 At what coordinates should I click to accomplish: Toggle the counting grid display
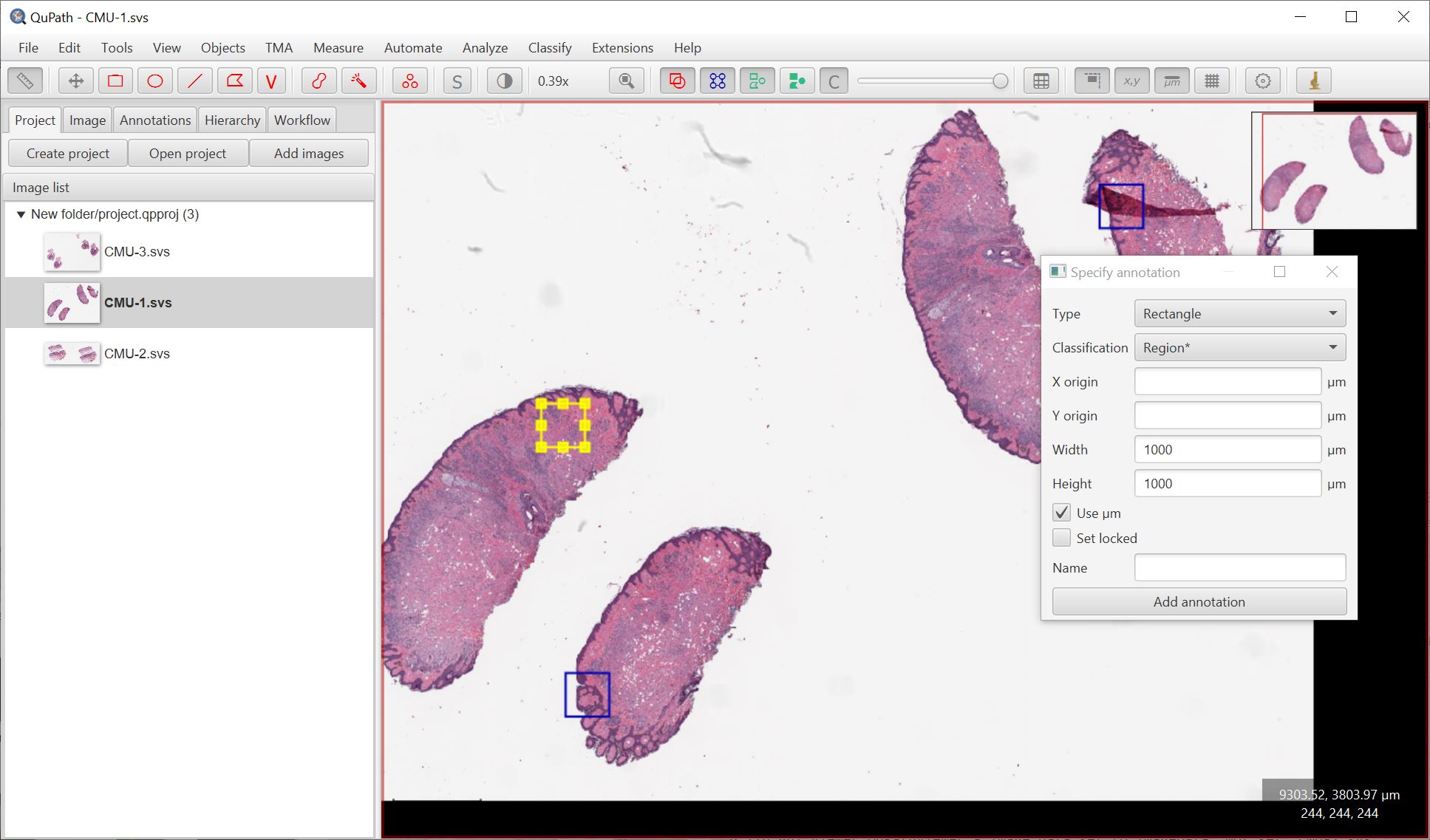click(1212, 81)
